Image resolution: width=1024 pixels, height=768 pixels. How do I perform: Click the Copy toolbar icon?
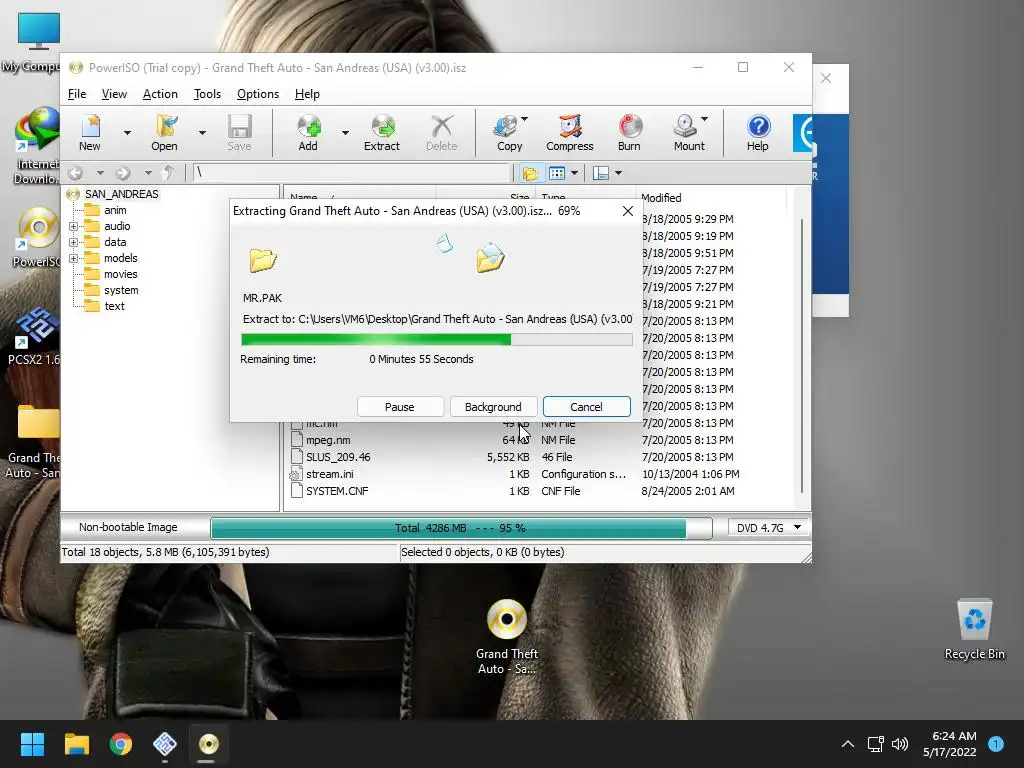509,133
